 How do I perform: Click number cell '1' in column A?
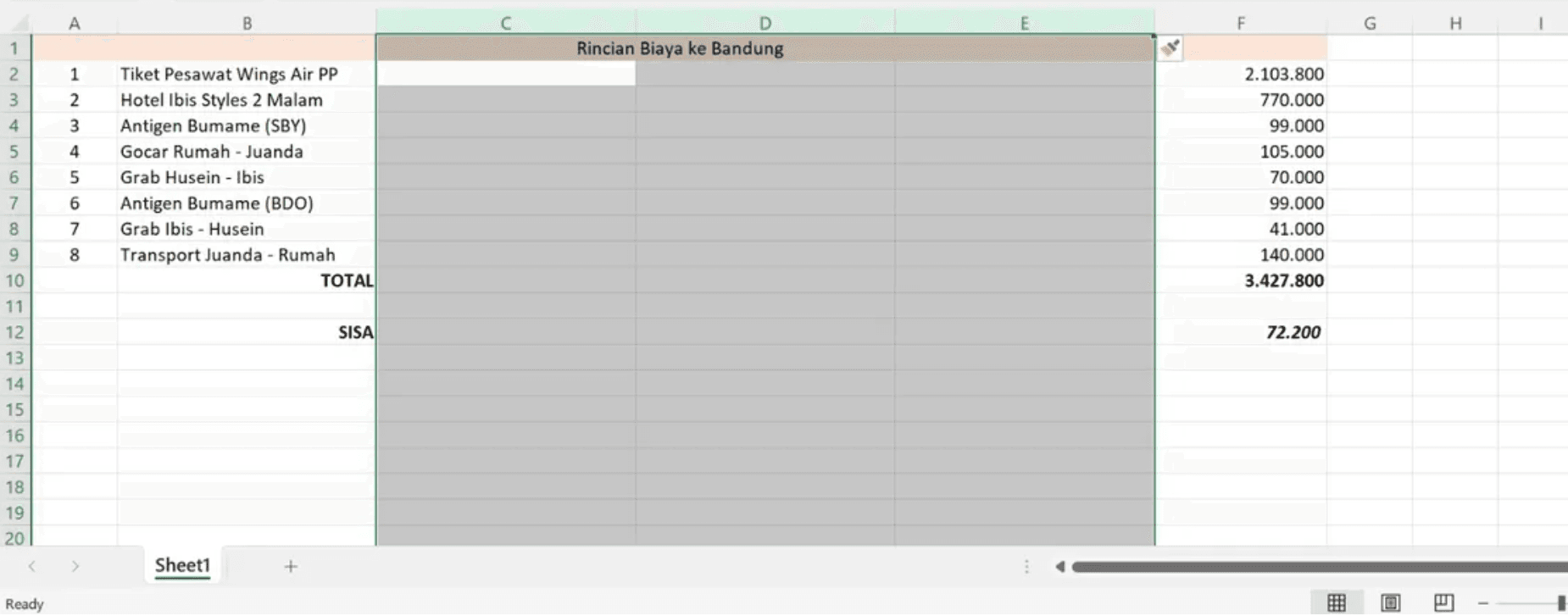tap(75, 74)
